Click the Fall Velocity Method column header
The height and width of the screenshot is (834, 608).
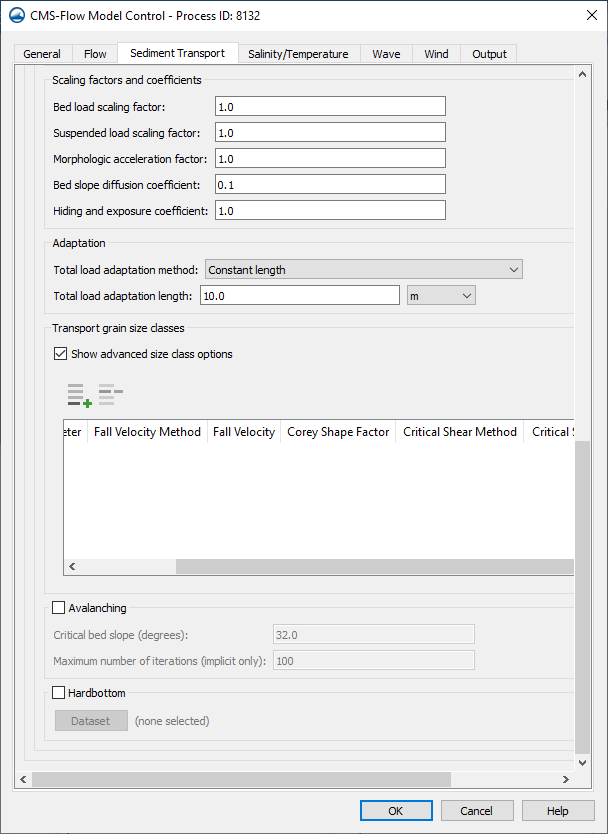[x=147, y=431]
